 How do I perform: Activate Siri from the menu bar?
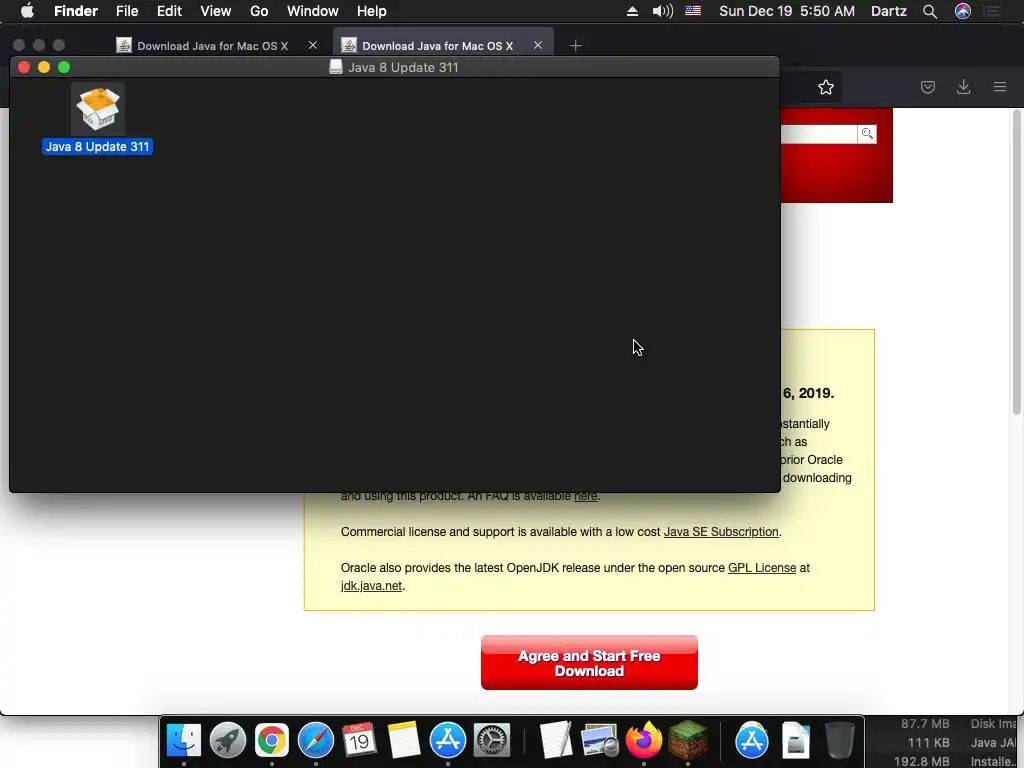[963, 11]
